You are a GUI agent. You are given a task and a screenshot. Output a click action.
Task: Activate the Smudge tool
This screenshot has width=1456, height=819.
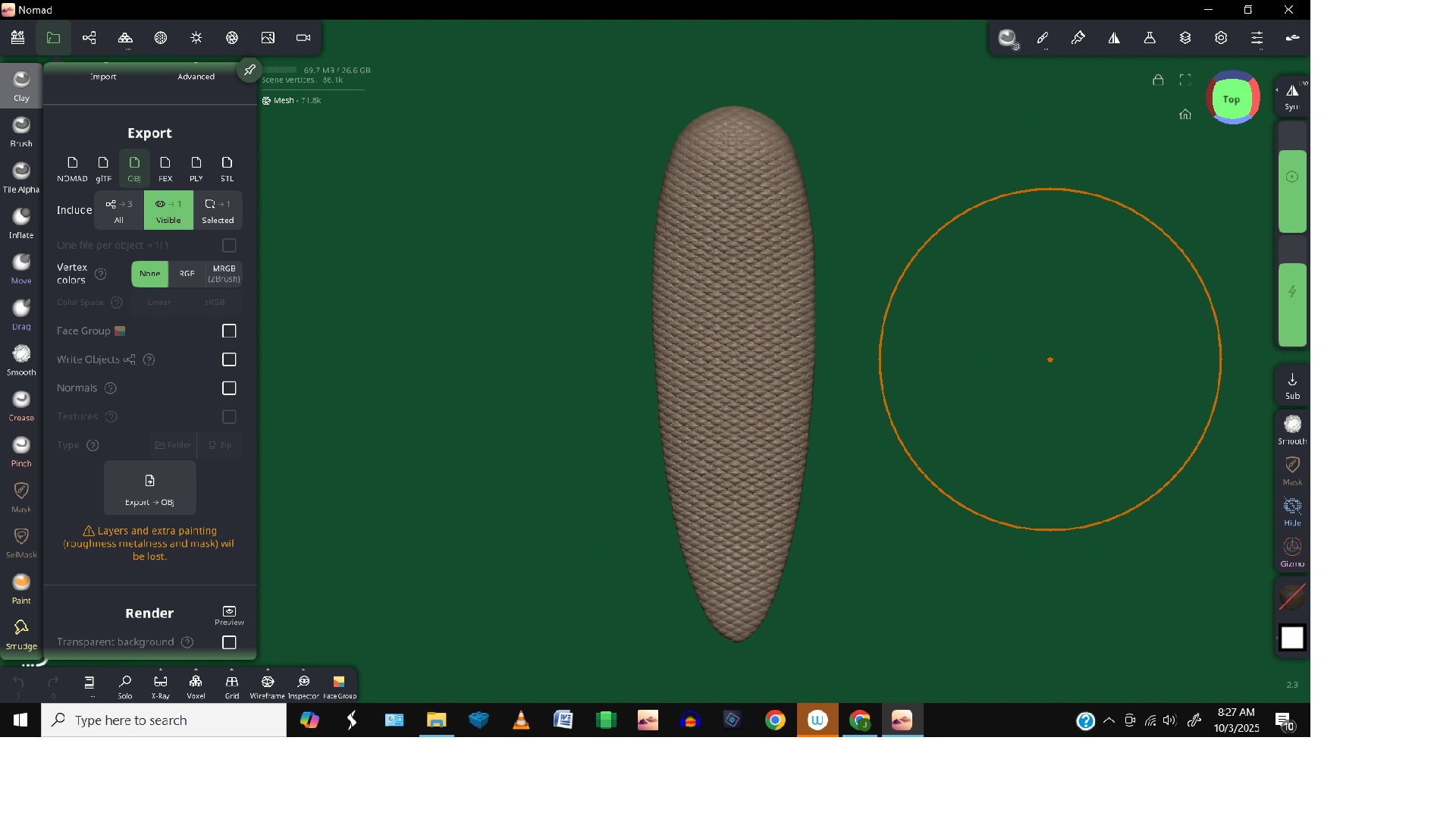(x=21, y=634)
